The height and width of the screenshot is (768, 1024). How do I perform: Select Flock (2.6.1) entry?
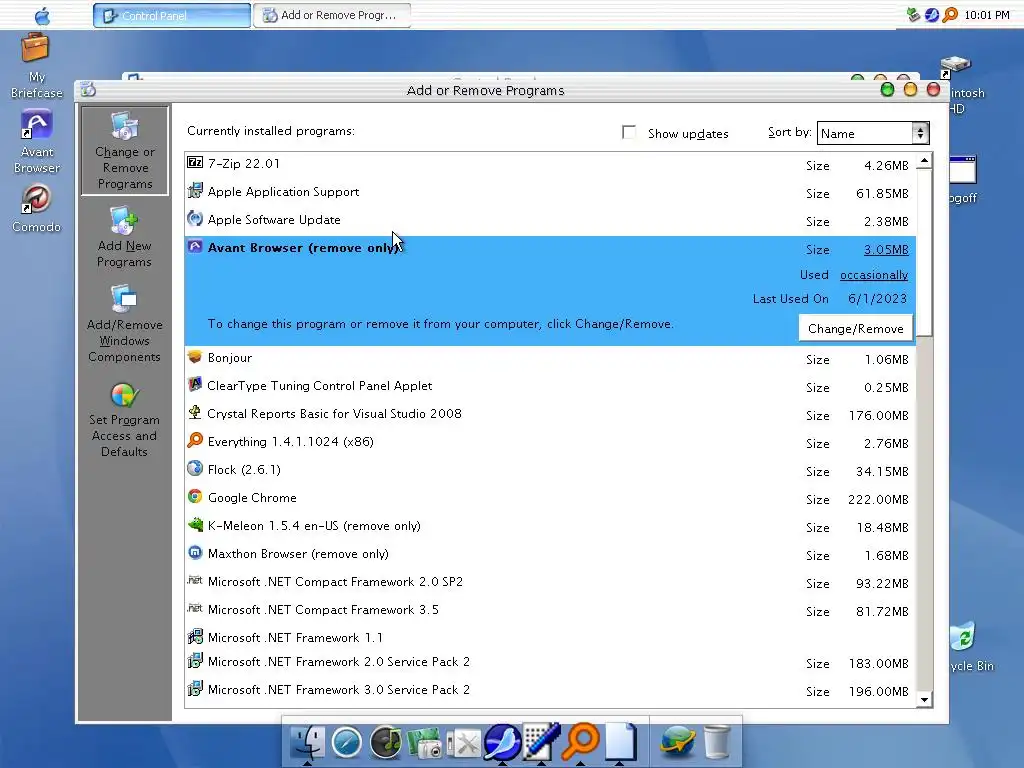point(550,471)
